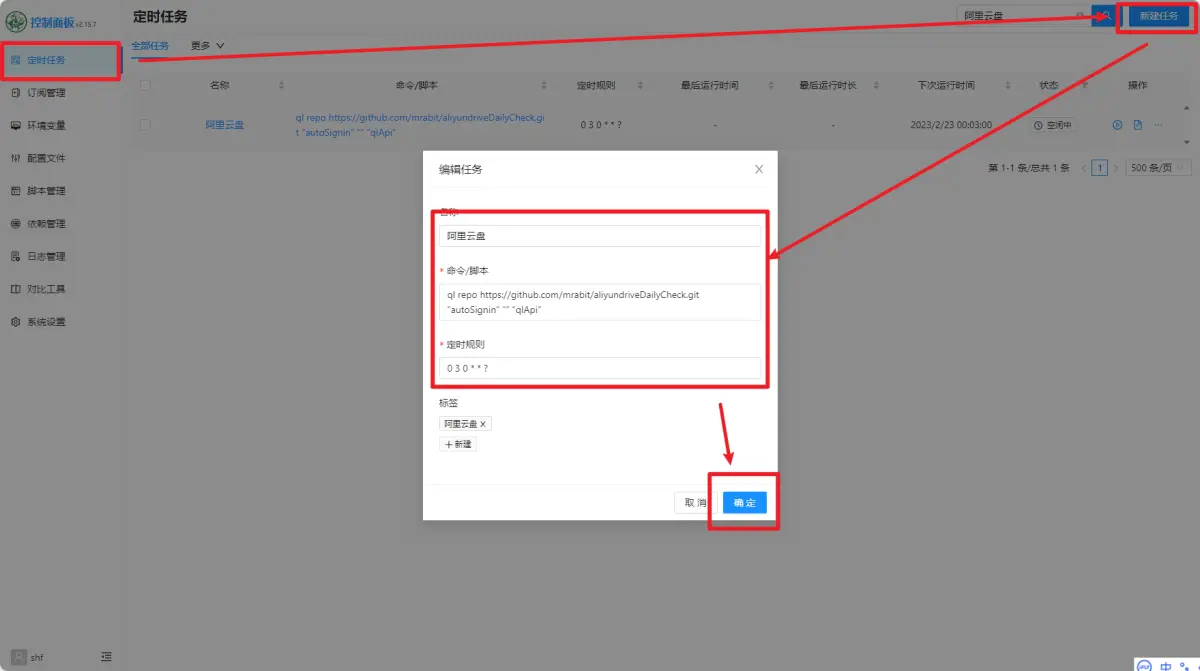
Task: Close the 编辑任务 dialog with X
Action: [759, 169]
